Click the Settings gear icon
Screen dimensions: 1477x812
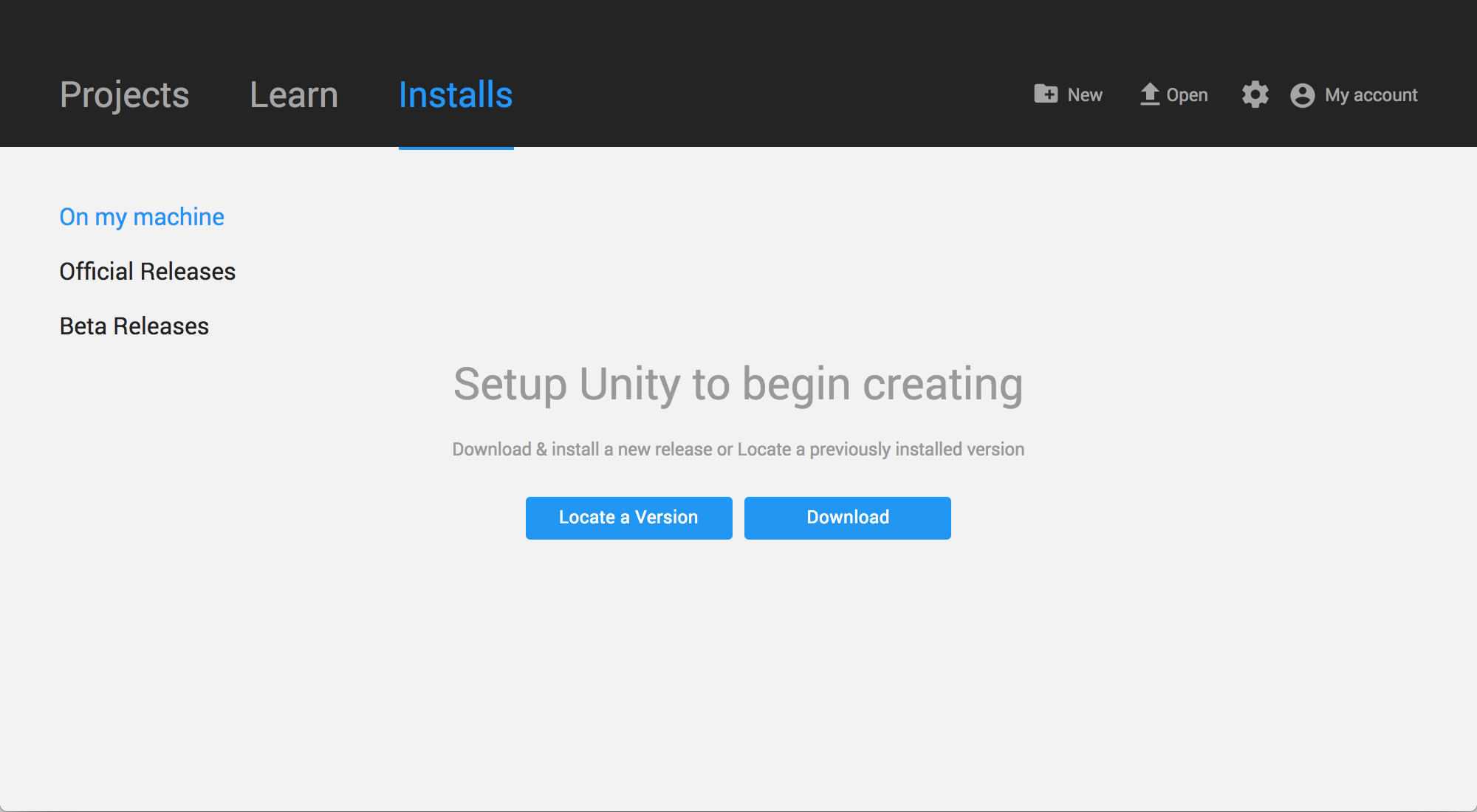point(1254,94)
